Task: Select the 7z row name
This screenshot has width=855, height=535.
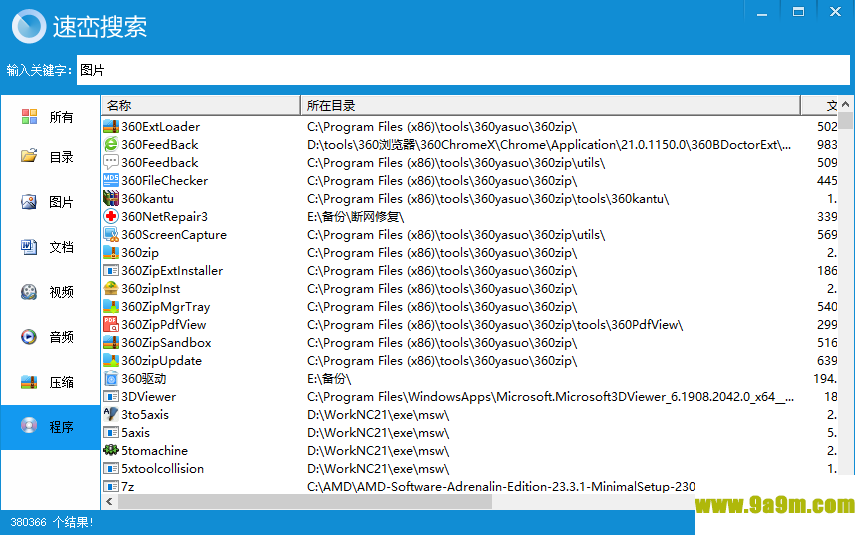Action: coord(128,486)
